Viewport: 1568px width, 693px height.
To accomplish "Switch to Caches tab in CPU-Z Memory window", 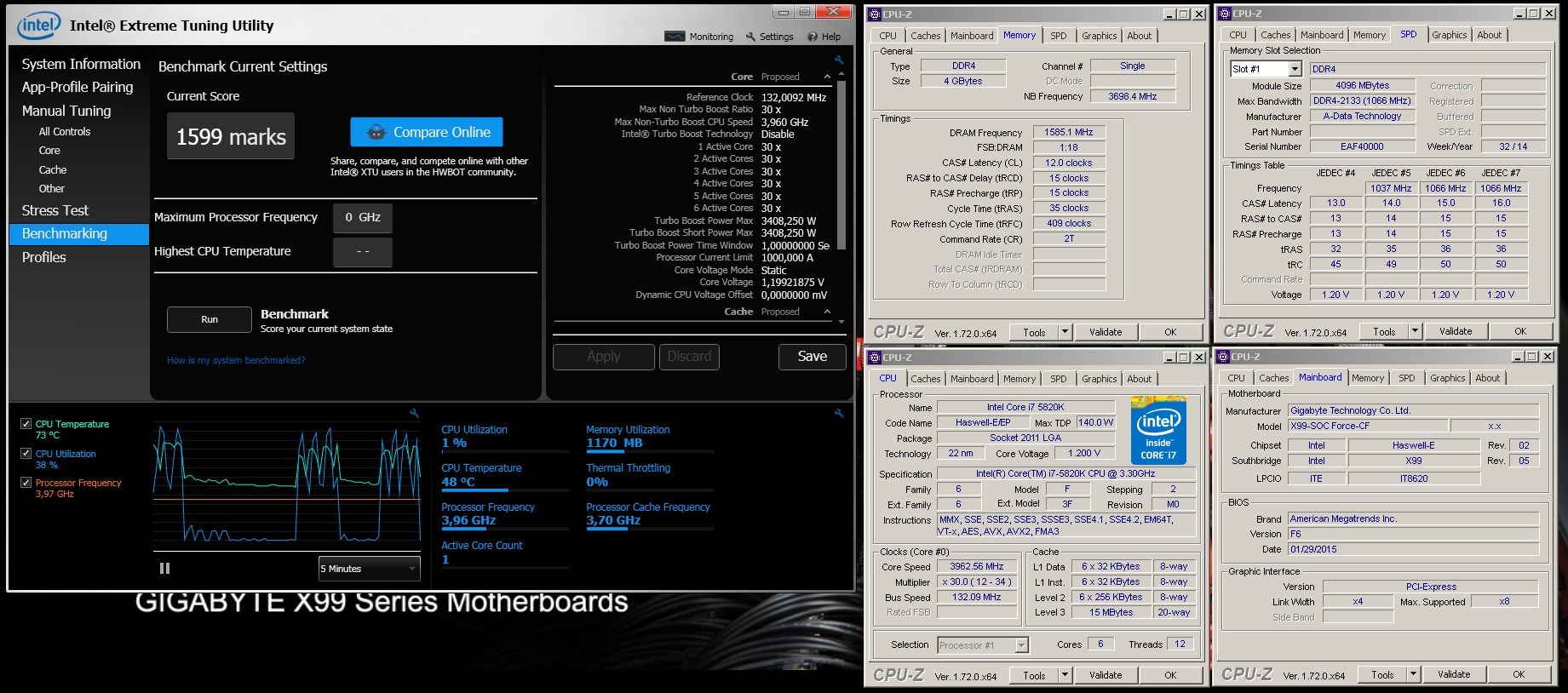I will point(925,36).
